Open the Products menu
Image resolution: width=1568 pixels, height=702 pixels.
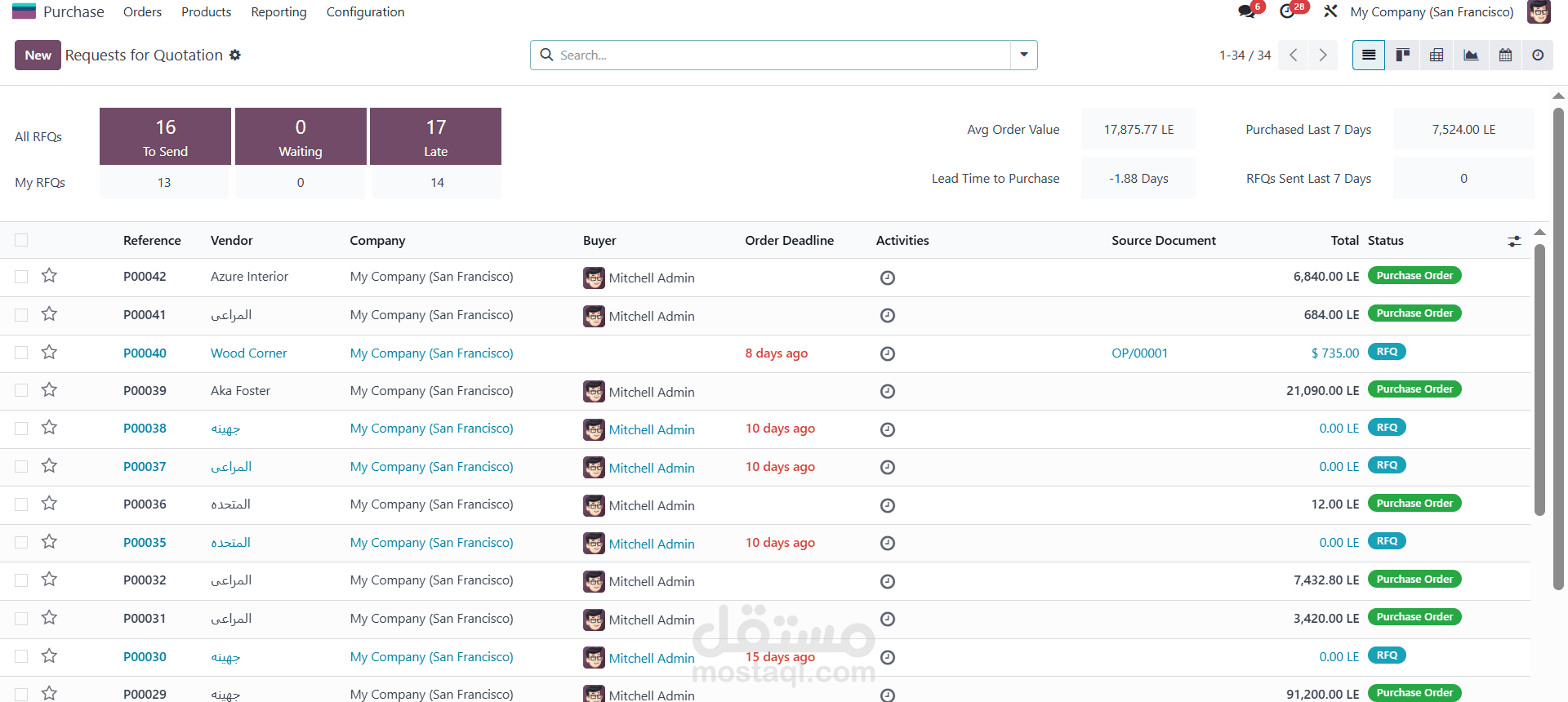(x=206, y=11)
